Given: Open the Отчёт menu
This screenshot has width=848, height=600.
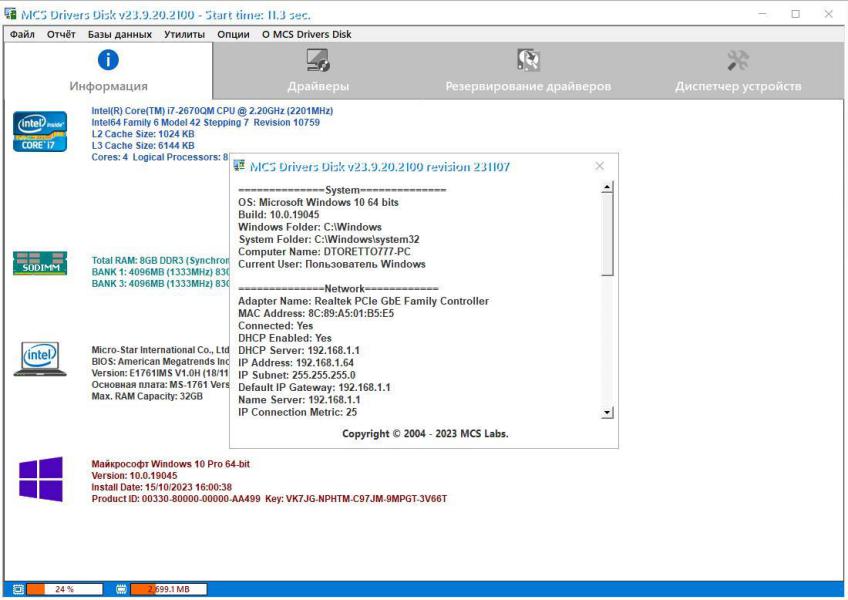Looking at the screenshot, I should coord(61,34).
